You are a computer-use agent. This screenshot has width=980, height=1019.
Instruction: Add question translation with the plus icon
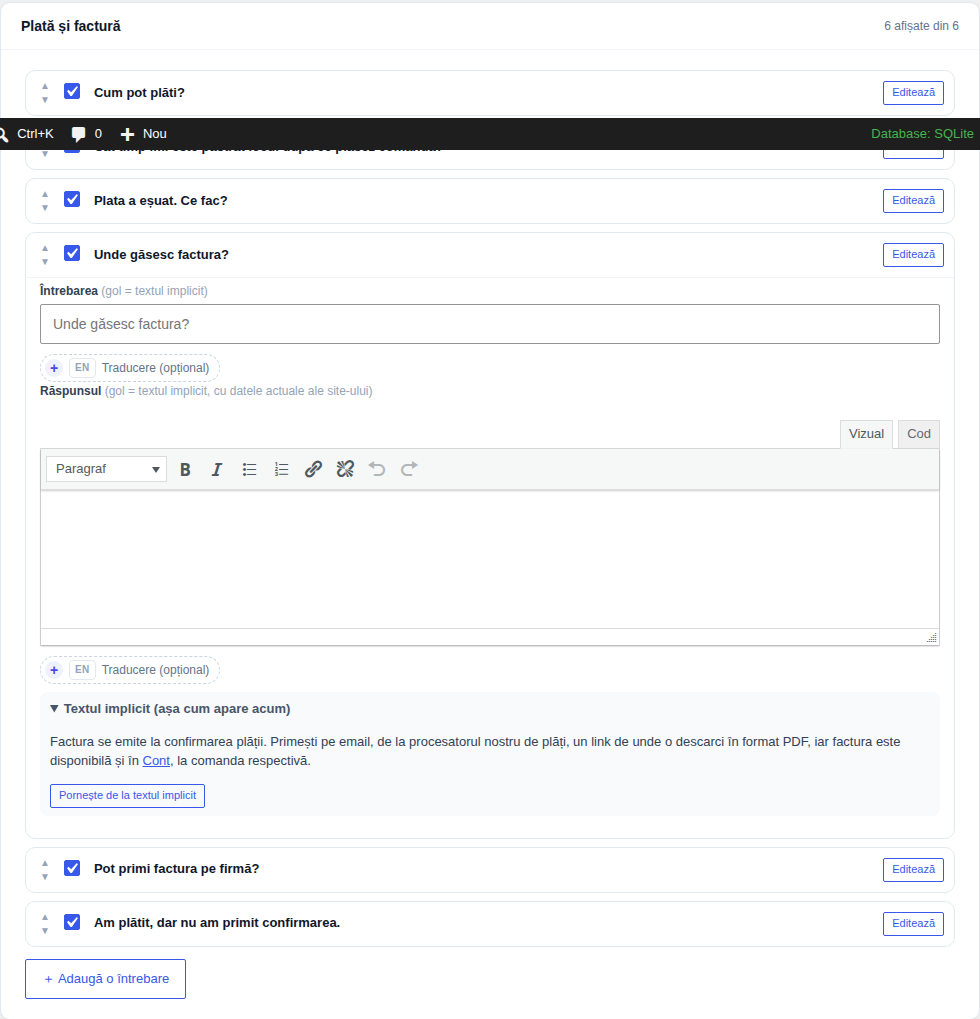pos(54,368)
